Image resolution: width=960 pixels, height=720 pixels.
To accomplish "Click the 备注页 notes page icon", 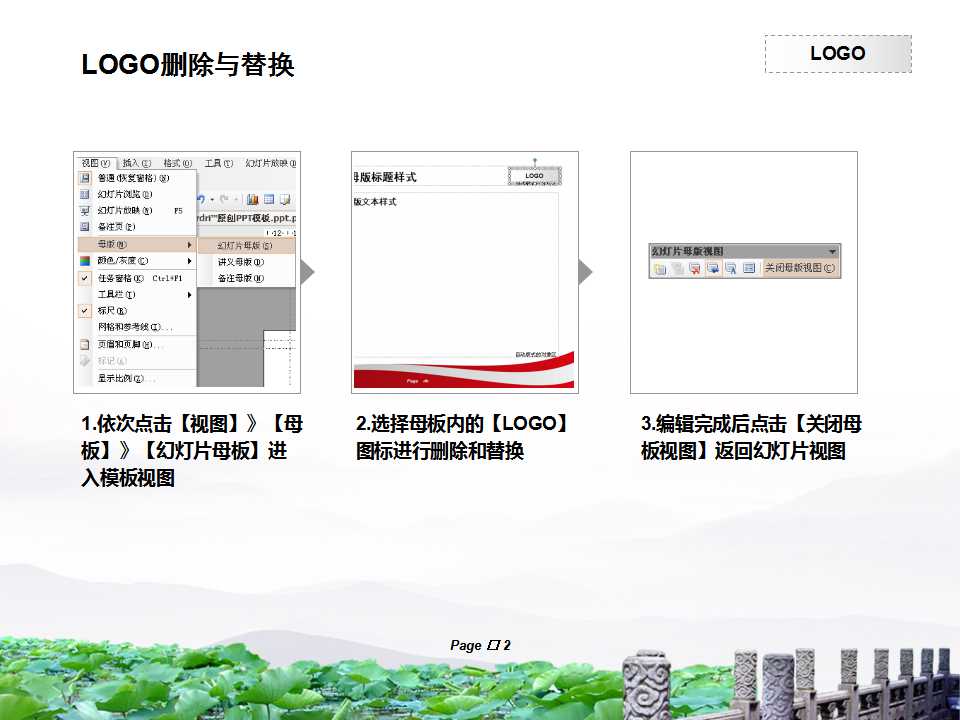I will pyautogui.click(x=84, y=225).
